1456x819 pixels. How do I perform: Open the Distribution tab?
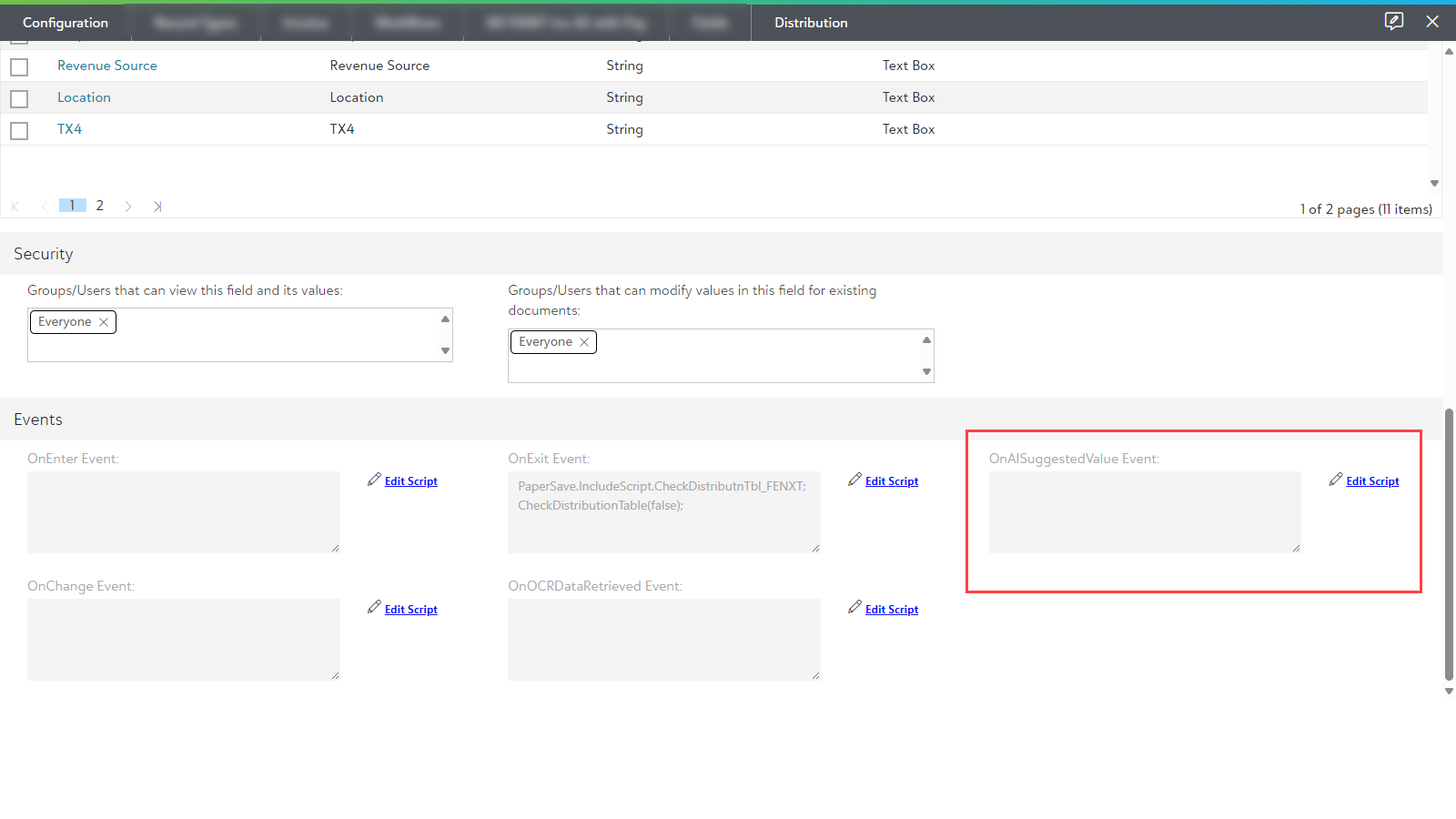point(811,23)
